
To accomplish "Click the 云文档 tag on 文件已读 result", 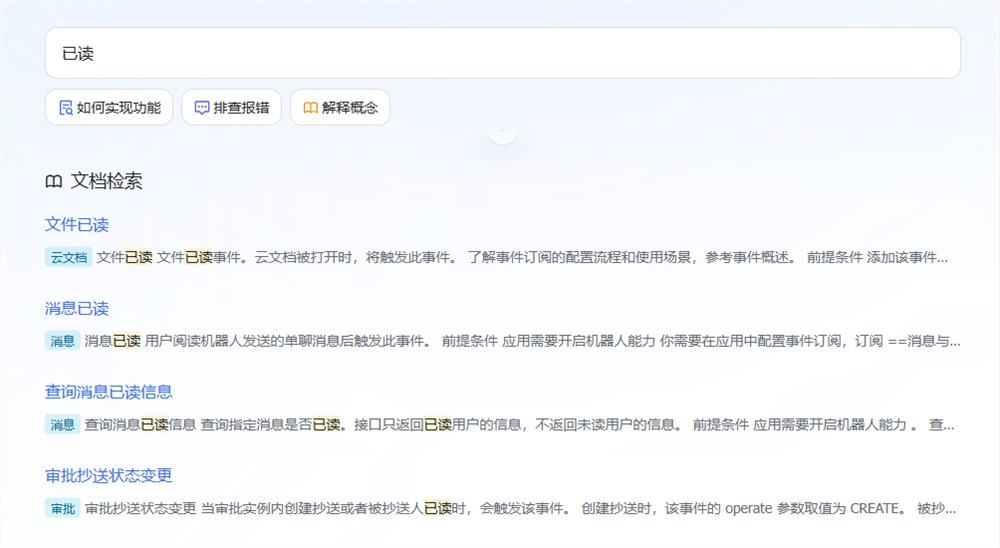I will 68,257.
